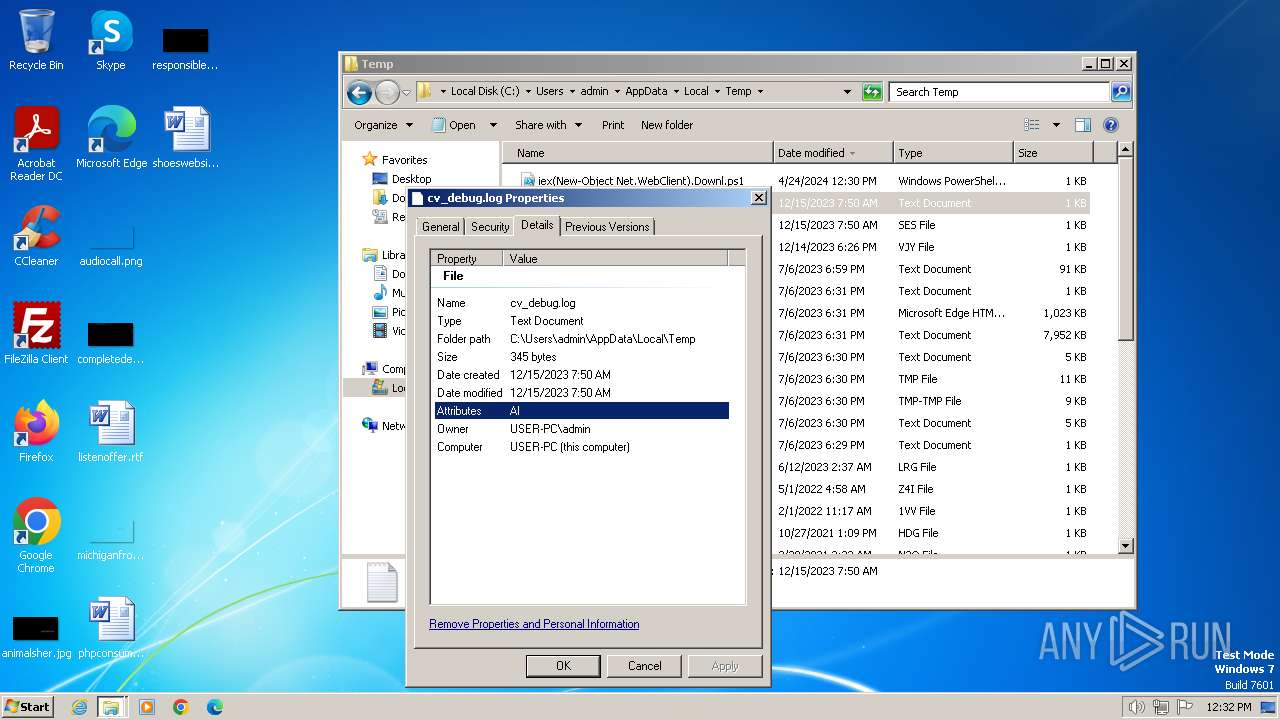Open Firefox desktop shortcut
The height and width of the screenshot is (720, 1280).
coord(36,432)
